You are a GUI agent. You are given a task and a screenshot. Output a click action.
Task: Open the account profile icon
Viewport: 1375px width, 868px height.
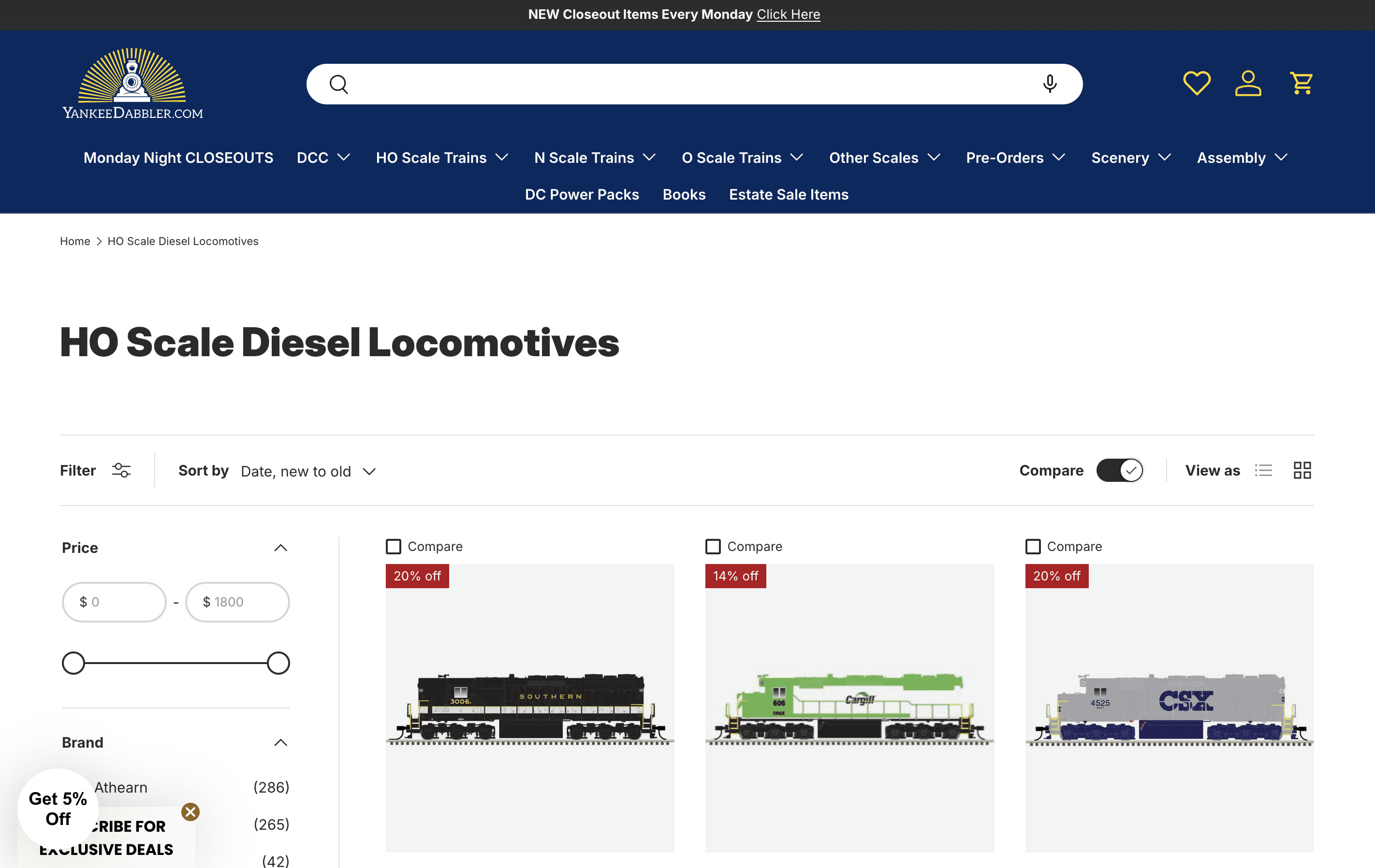coord(1248,83)
